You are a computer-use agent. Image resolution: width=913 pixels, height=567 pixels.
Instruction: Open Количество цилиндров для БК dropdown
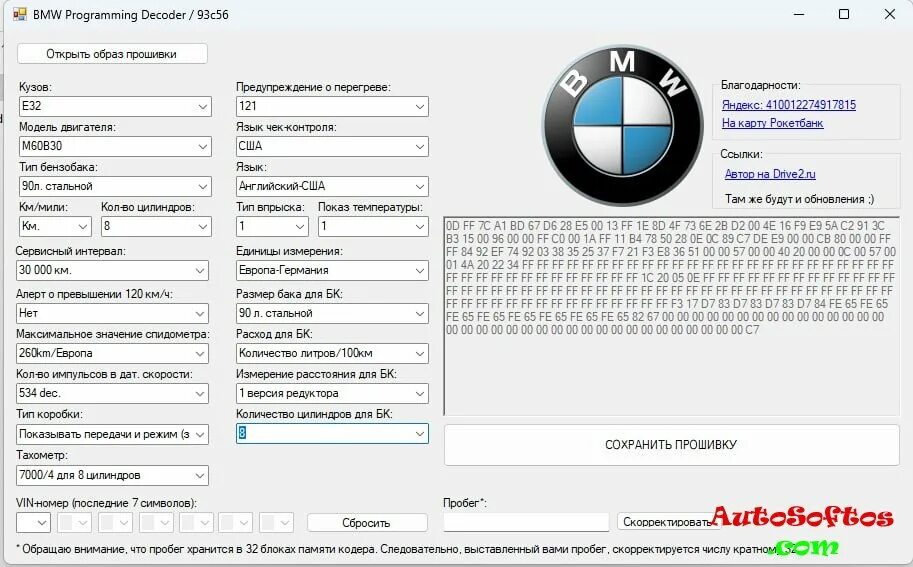332,433
